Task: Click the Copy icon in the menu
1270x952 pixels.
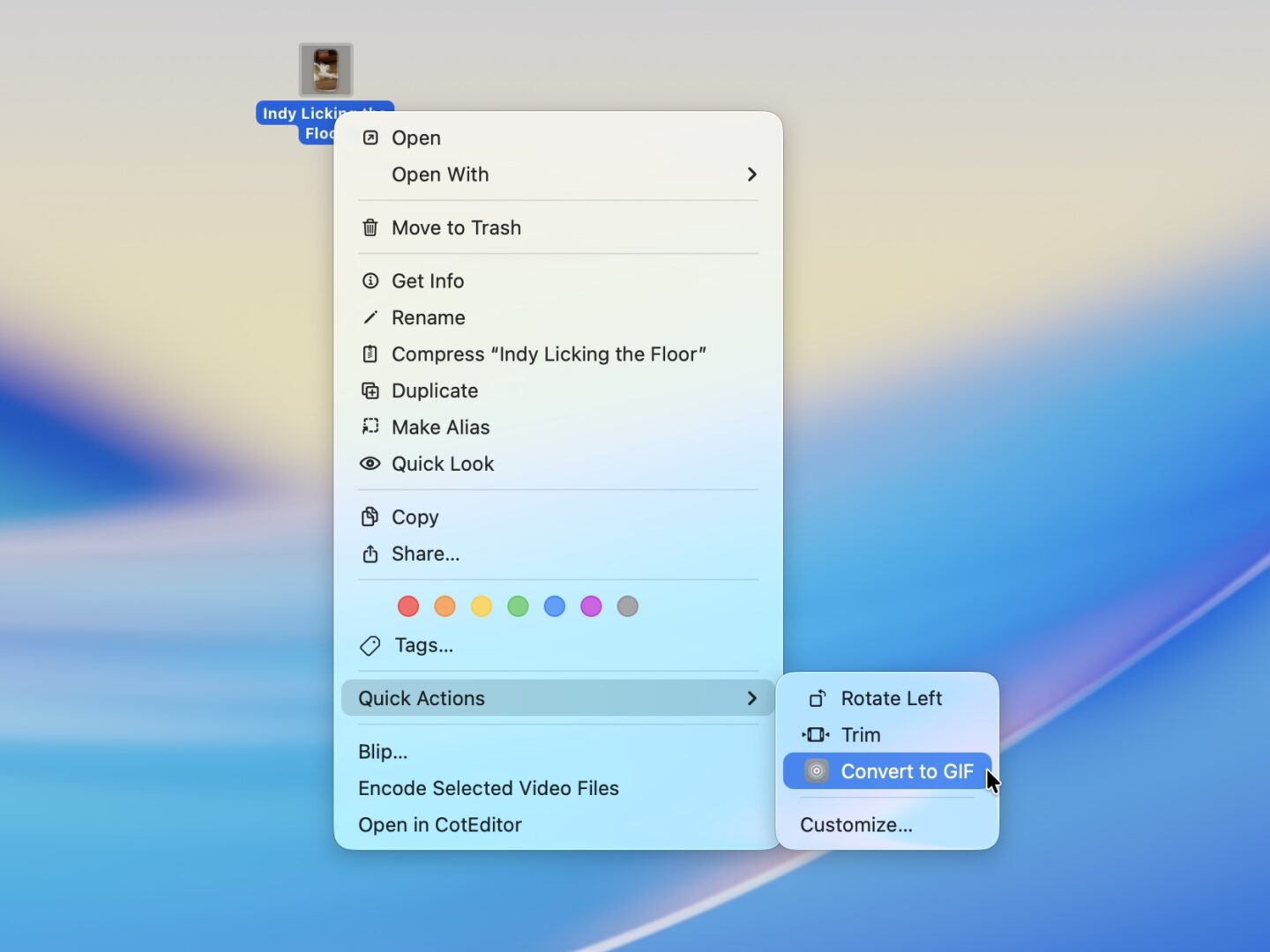Action: click(370, 517)
